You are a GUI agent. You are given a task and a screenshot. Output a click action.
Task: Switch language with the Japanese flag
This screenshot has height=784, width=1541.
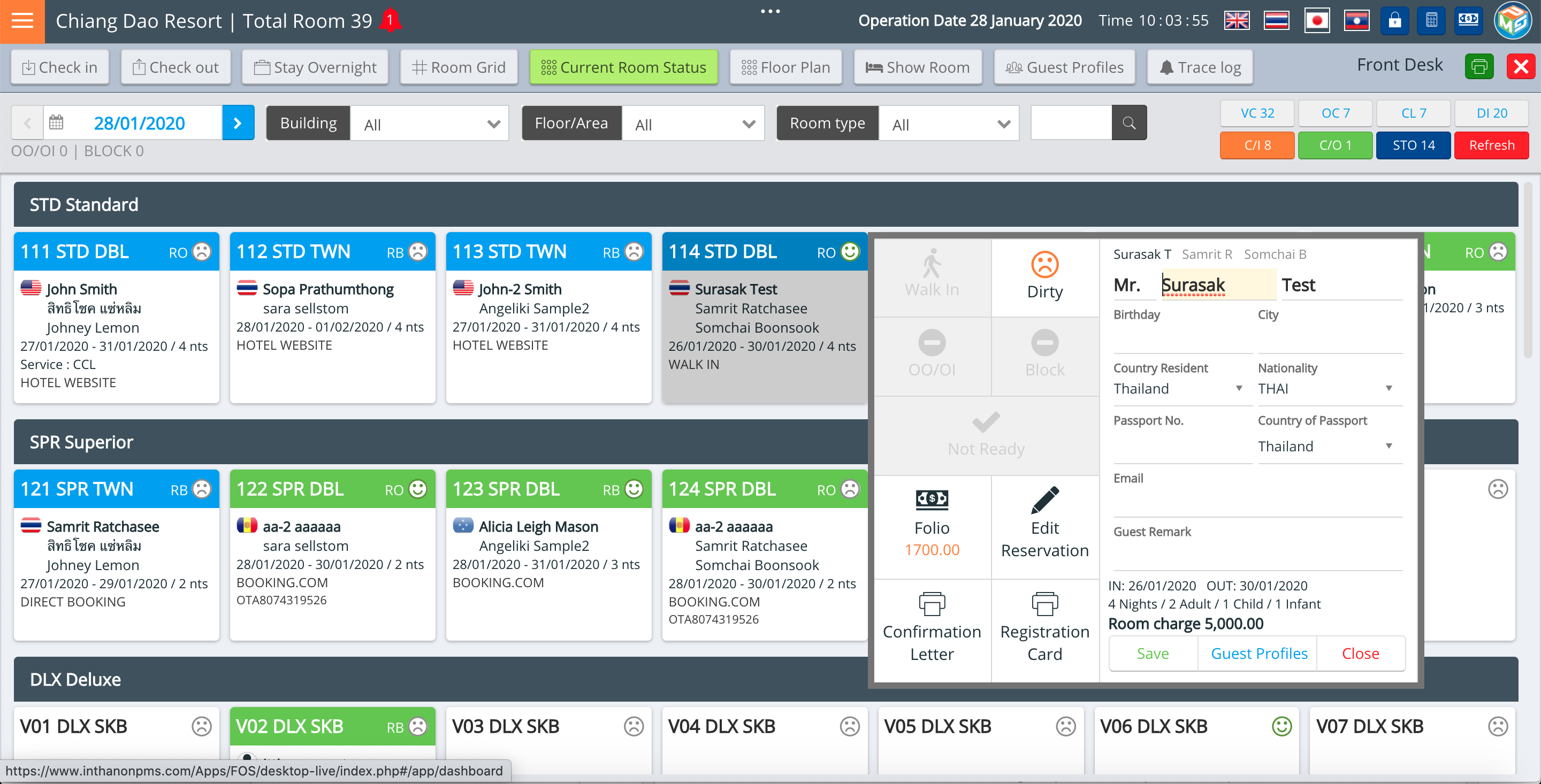click(1316, 21)
